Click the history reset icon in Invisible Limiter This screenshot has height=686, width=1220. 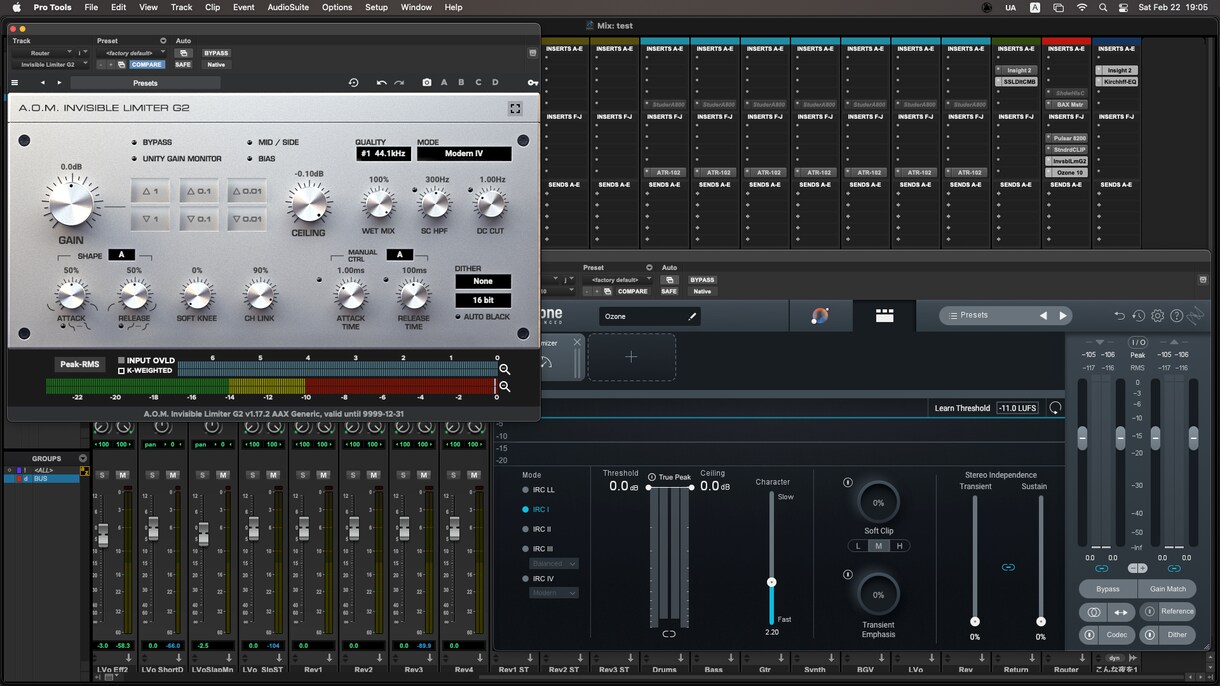coord(353,83)
